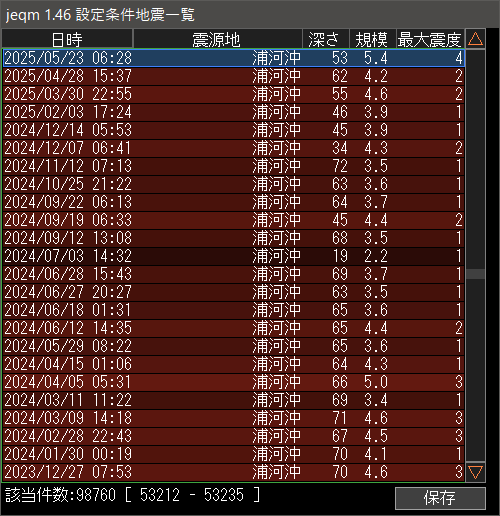
Task: Select the 2024/03/09 14:18 earthquake row
Action: click(x=234, y=418)
